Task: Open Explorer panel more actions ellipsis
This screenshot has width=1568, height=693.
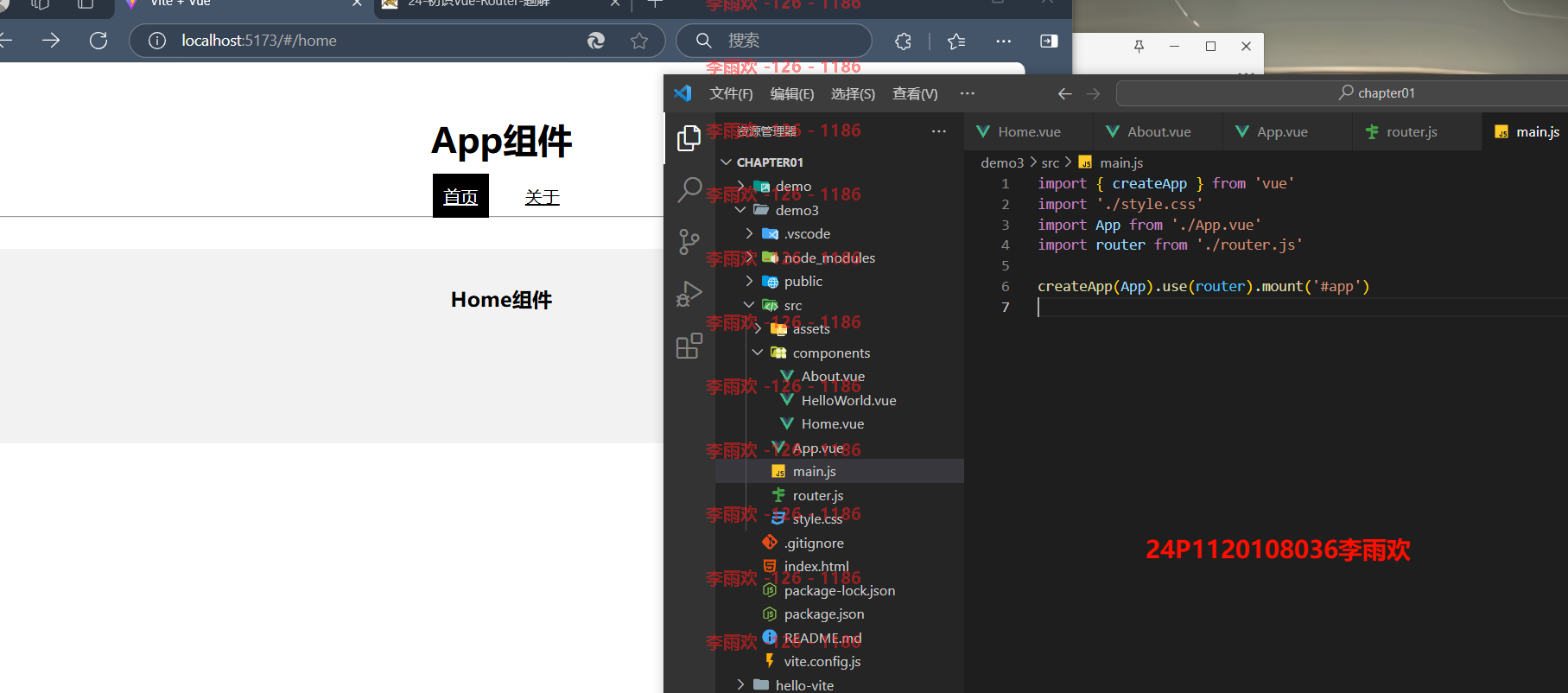Action: point(939,131)
